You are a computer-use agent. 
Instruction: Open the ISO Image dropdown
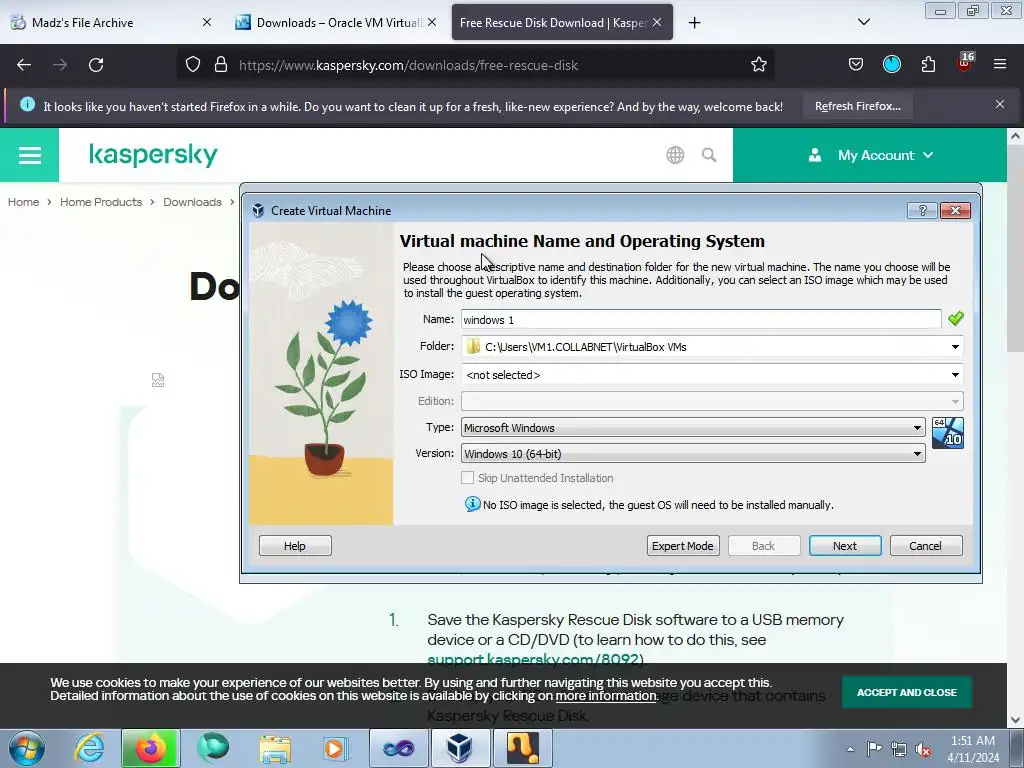tap(955, 375)
